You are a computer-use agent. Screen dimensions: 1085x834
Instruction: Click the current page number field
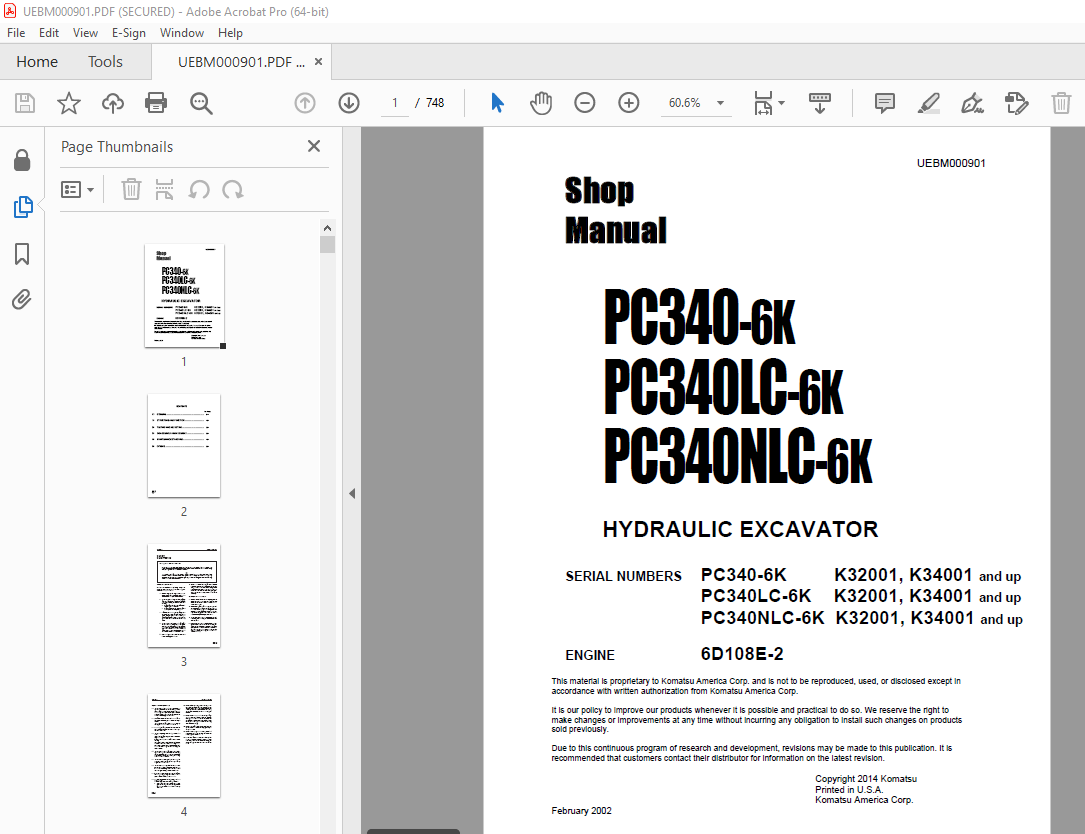tap(395, 103)
